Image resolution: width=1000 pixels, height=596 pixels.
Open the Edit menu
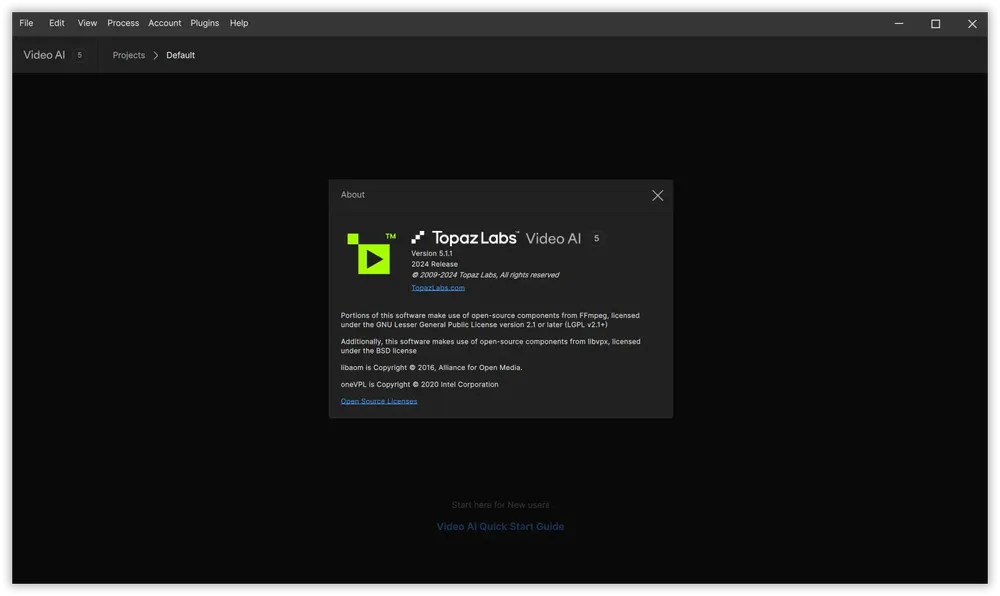pos(57,23)
